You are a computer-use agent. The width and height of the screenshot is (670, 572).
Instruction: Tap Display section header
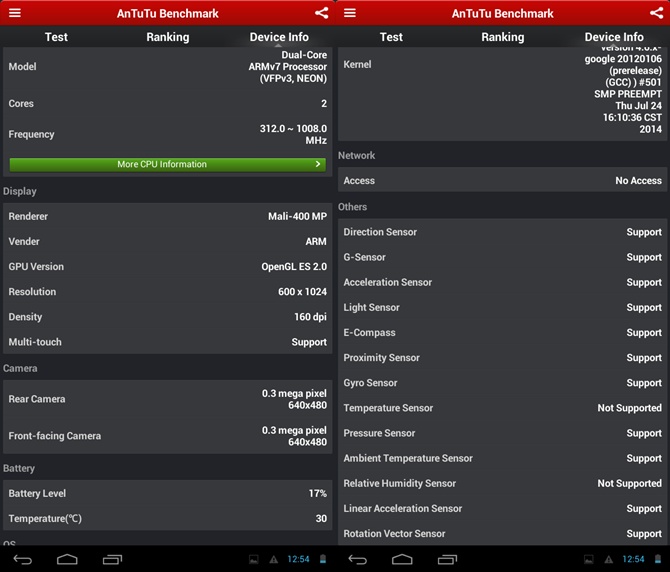[20, 191]
